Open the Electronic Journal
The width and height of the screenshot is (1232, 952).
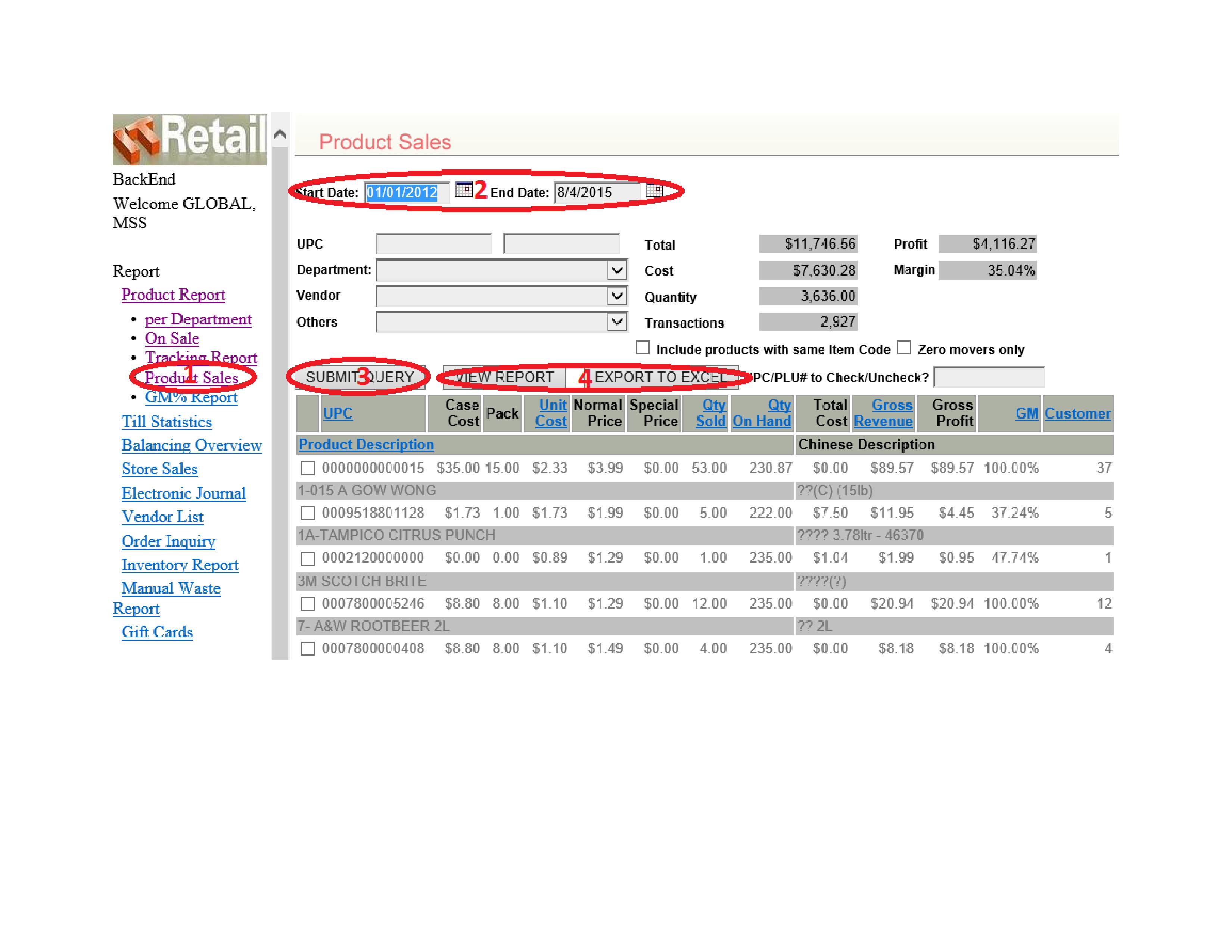pyautogui.click(x=184, y=494)
